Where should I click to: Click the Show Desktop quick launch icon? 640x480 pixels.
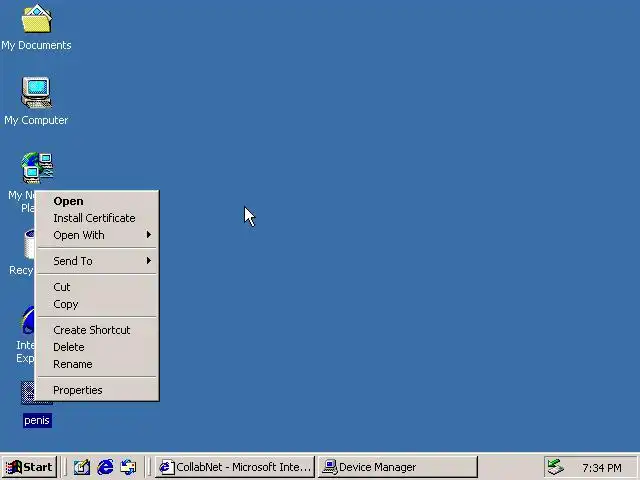coord(82,467)
